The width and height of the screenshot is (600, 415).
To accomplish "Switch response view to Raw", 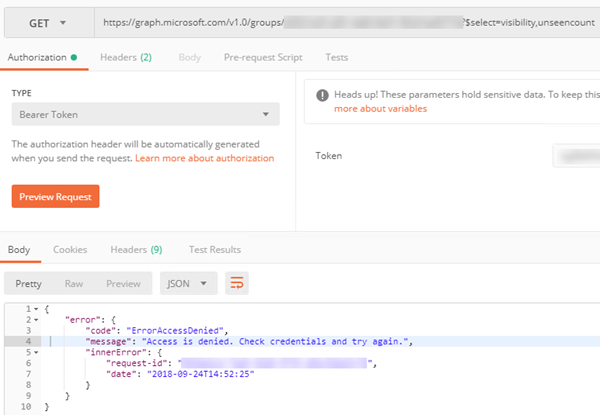I will pyautogui.click(x=74, y=284).
